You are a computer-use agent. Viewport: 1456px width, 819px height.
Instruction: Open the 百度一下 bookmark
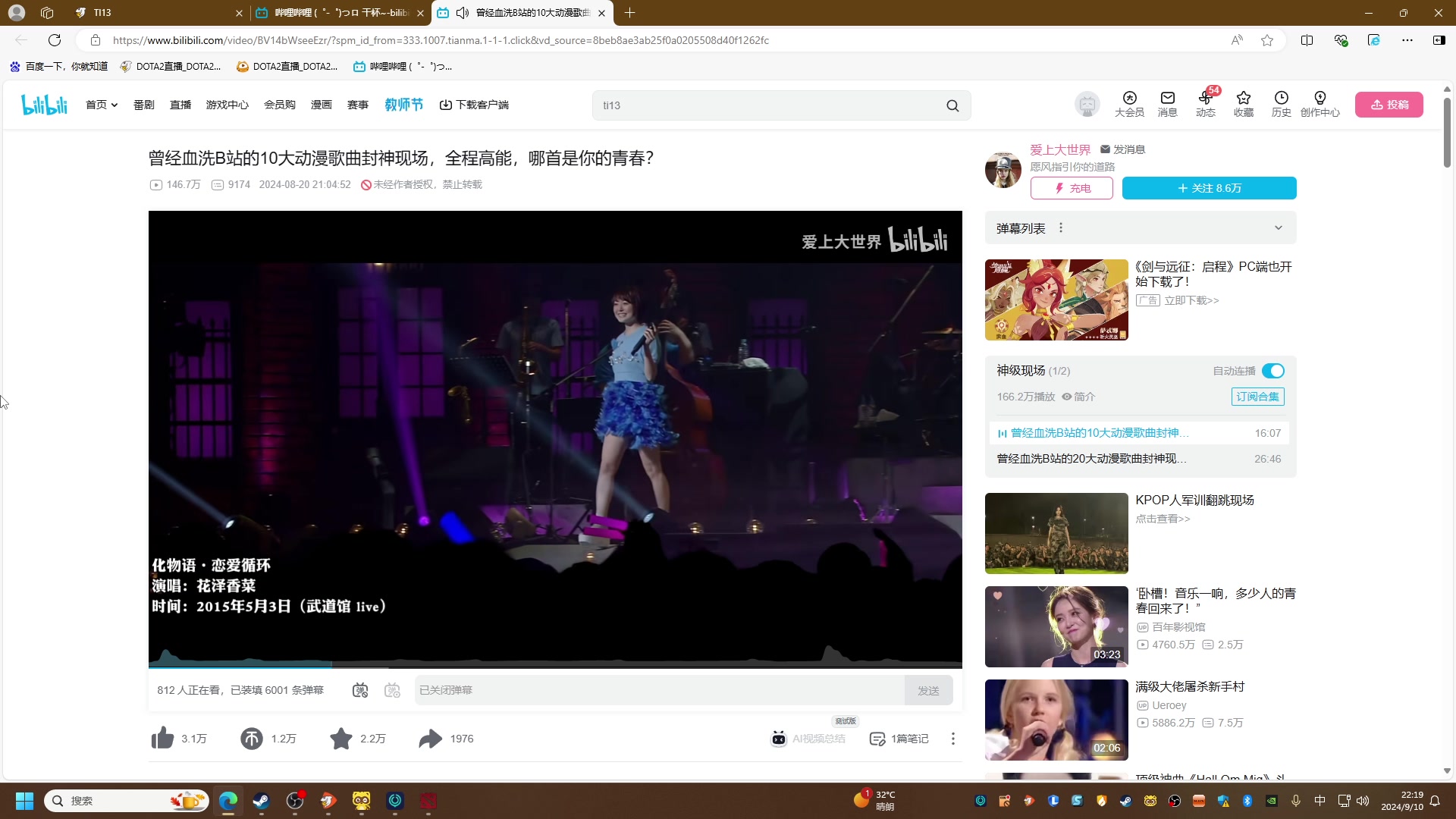coord(58,67)
